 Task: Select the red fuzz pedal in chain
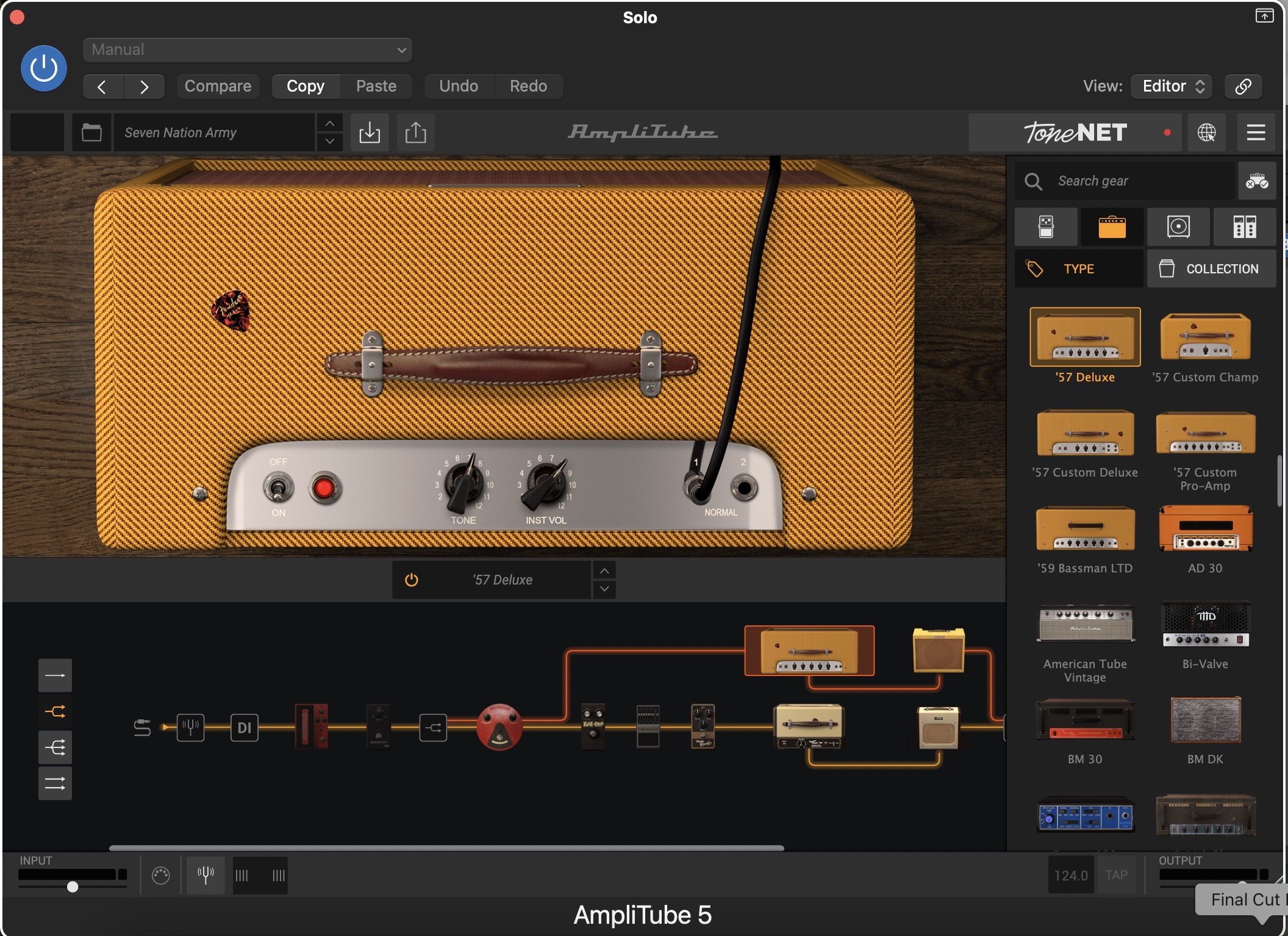[499, 727]
